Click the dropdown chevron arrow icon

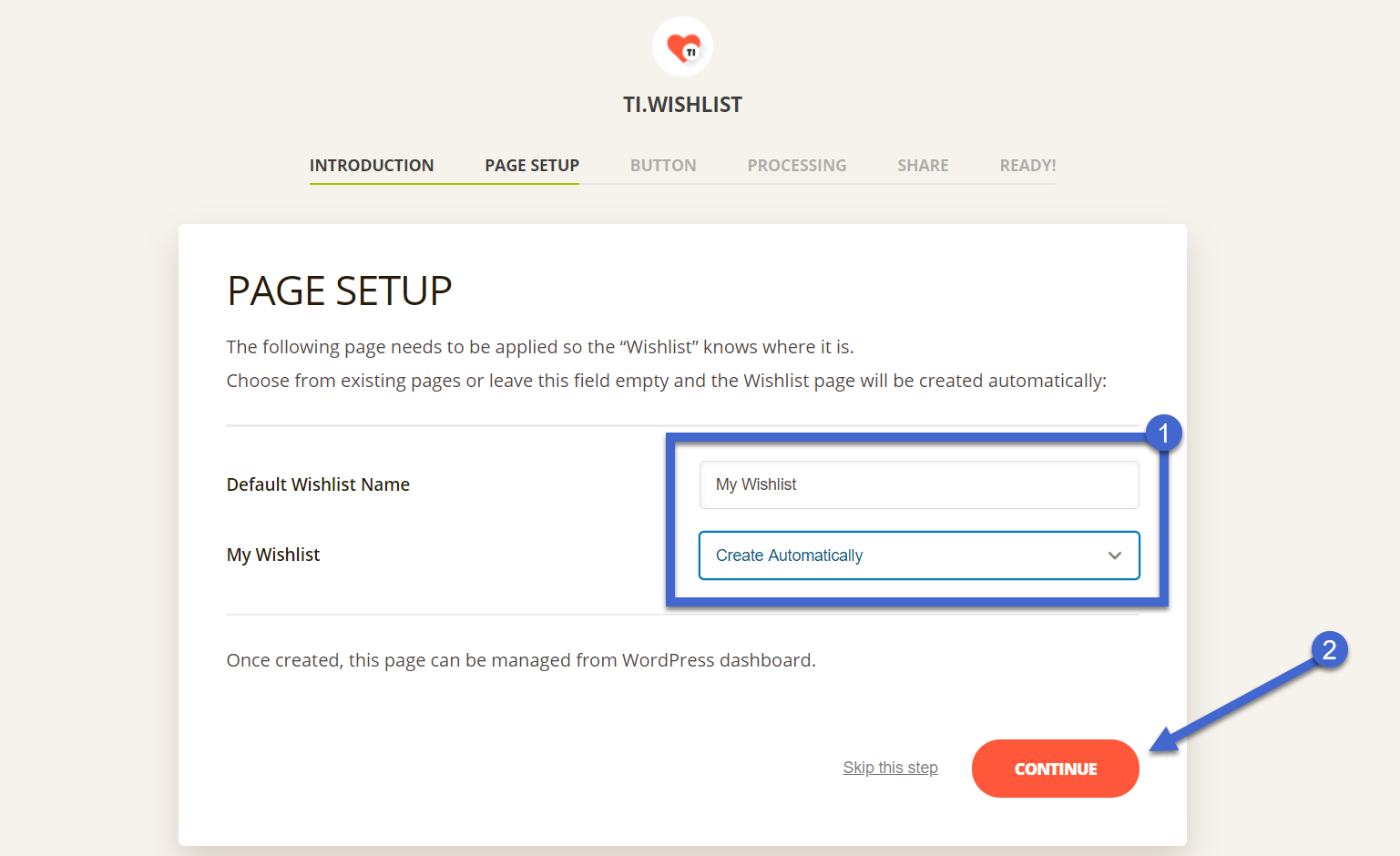pos(1114,555)
